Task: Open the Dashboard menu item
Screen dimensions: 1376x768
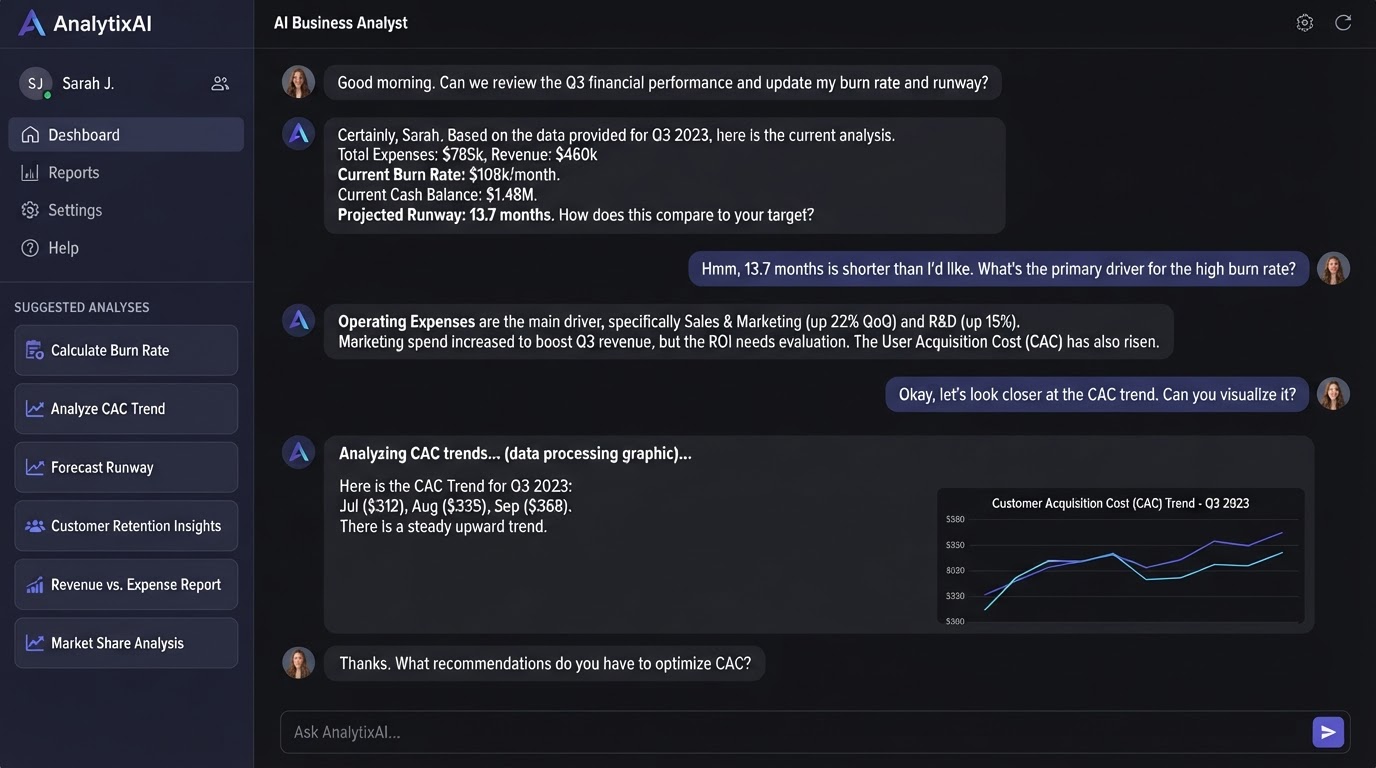Action: pos(126,135)
